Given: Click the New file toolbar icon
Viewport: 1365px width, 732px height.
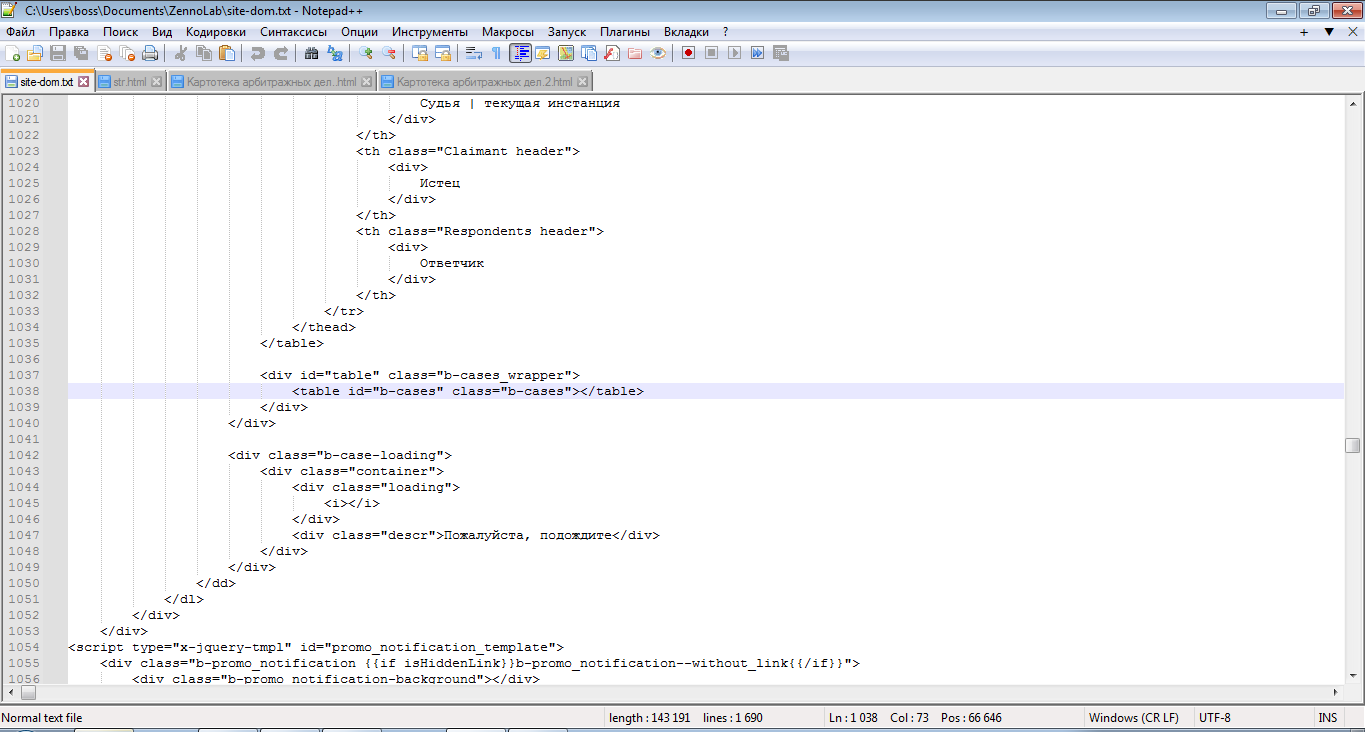Looking at the screenshot, I should click(13, 53).
